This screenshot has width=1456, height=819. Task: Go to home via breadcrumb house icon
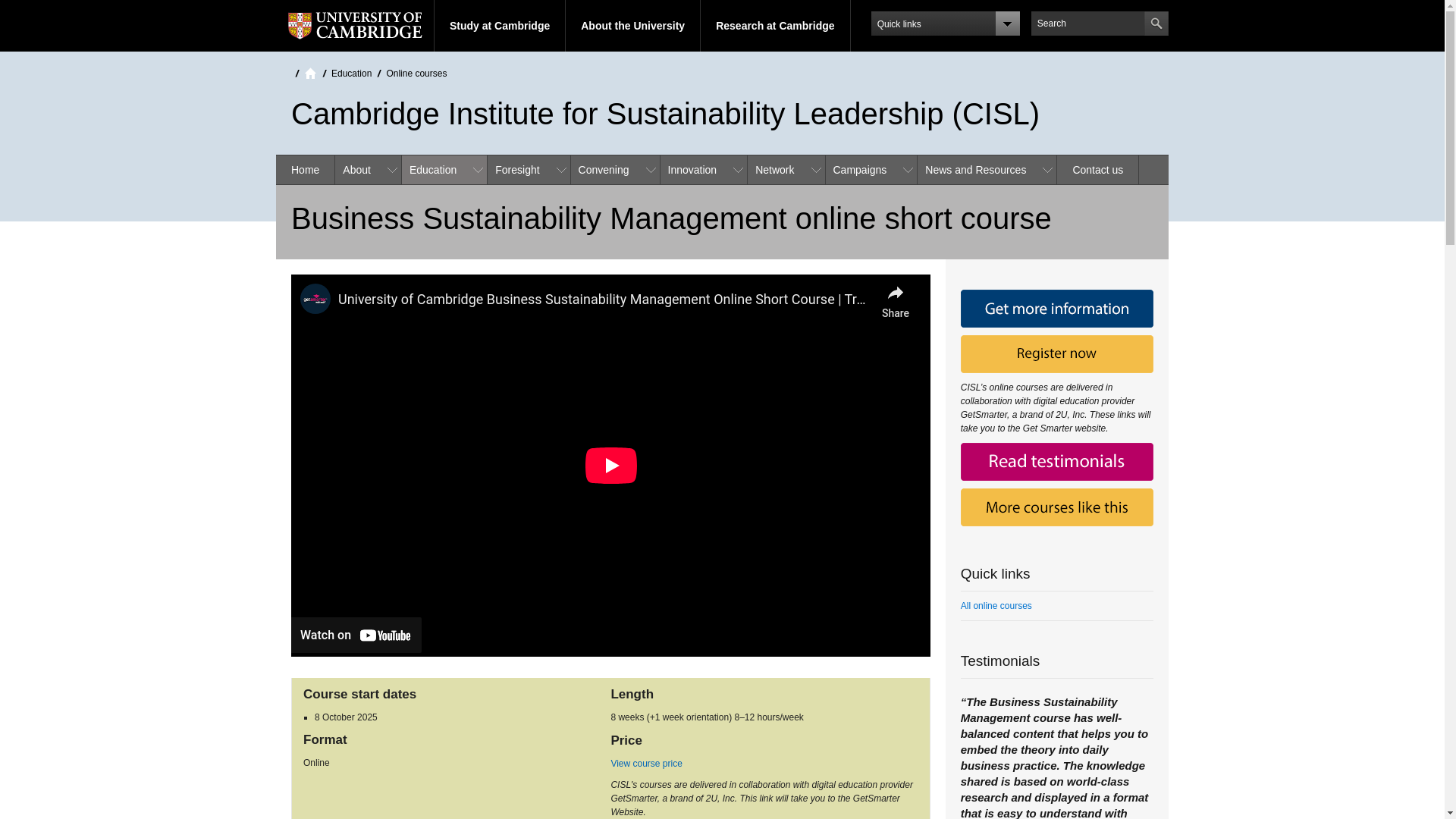point(310,74)
